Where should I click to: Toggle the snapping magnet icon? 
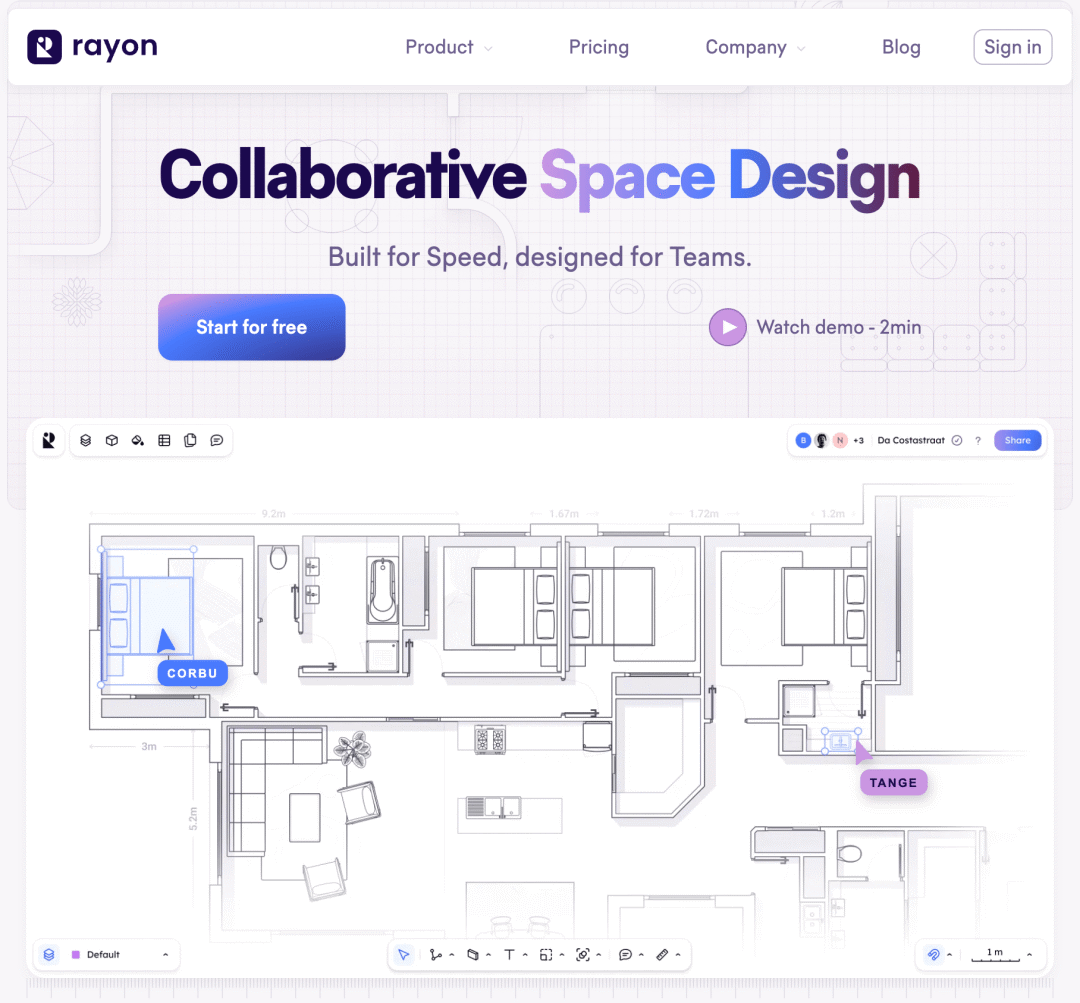(933, 955)
